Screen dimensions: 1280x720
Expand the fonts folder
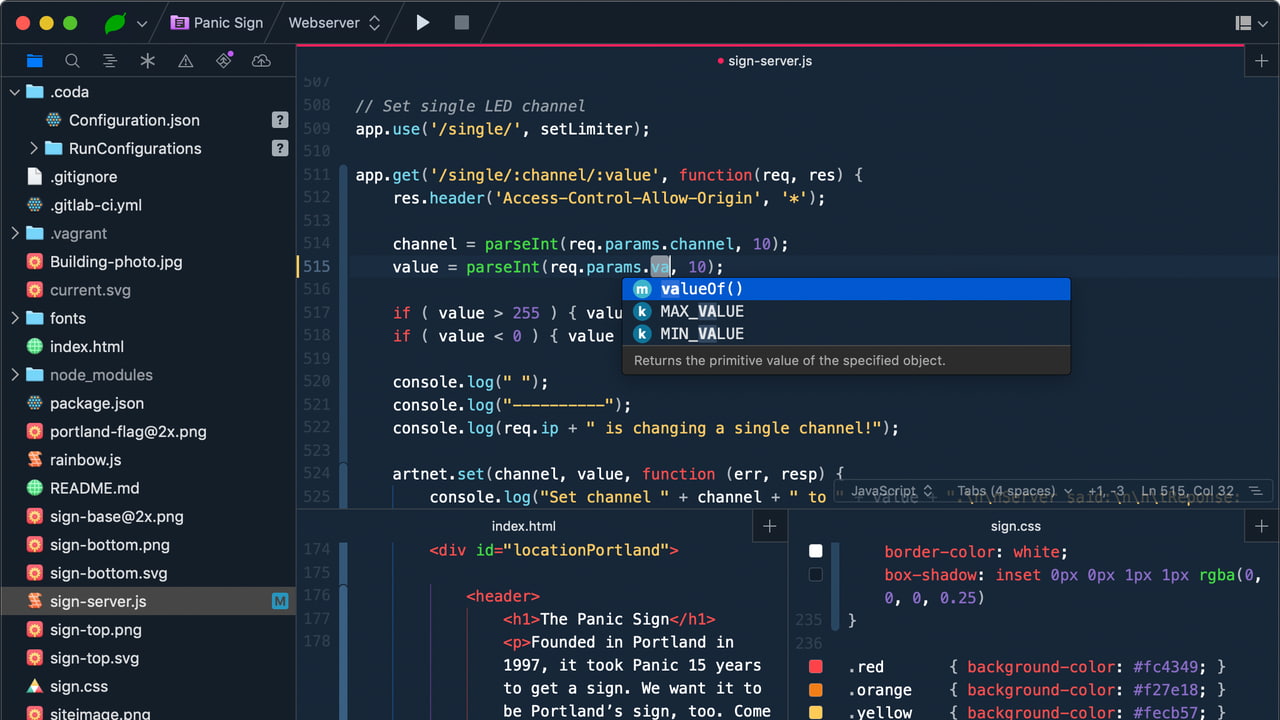click(14, 318)
